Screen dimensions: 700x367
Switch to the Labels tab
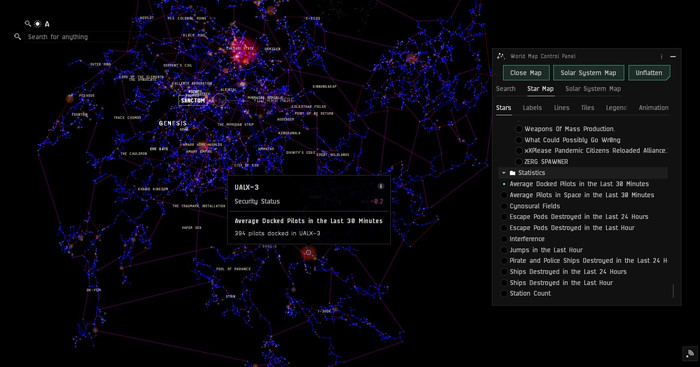532,108
